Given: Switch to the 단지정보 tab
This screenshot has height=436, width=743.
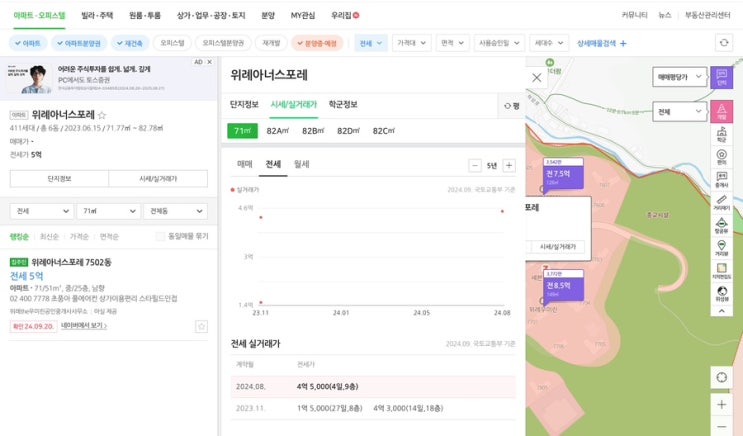Looking at the screenshot, I should (244, 104).
